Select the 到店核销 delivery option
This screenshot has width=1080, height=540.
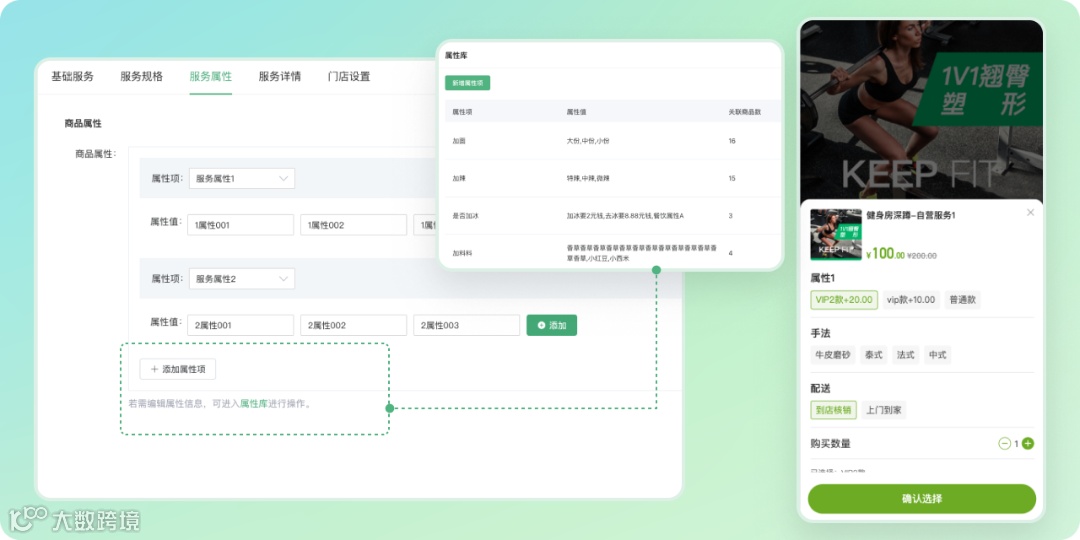coord(833,411)
